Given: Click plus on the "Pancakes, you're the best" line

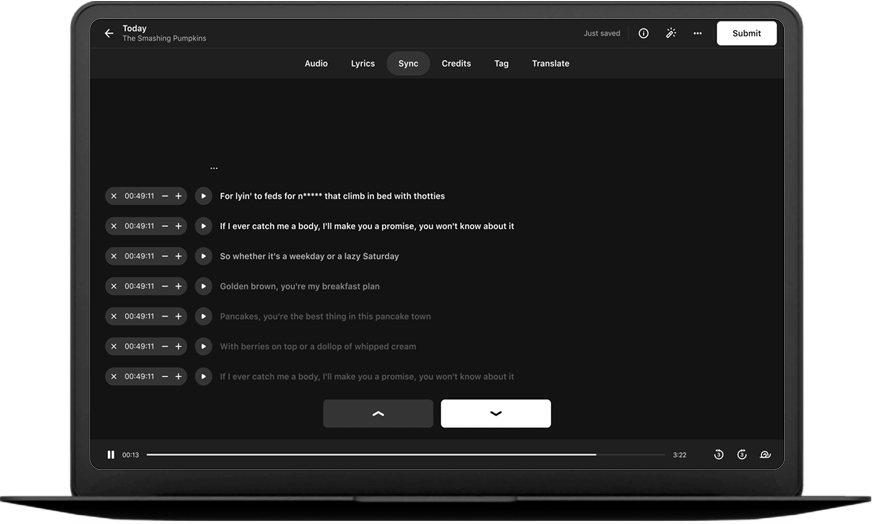Looking at the screenshot, I should pyautogui.click(x=179, y=316).
